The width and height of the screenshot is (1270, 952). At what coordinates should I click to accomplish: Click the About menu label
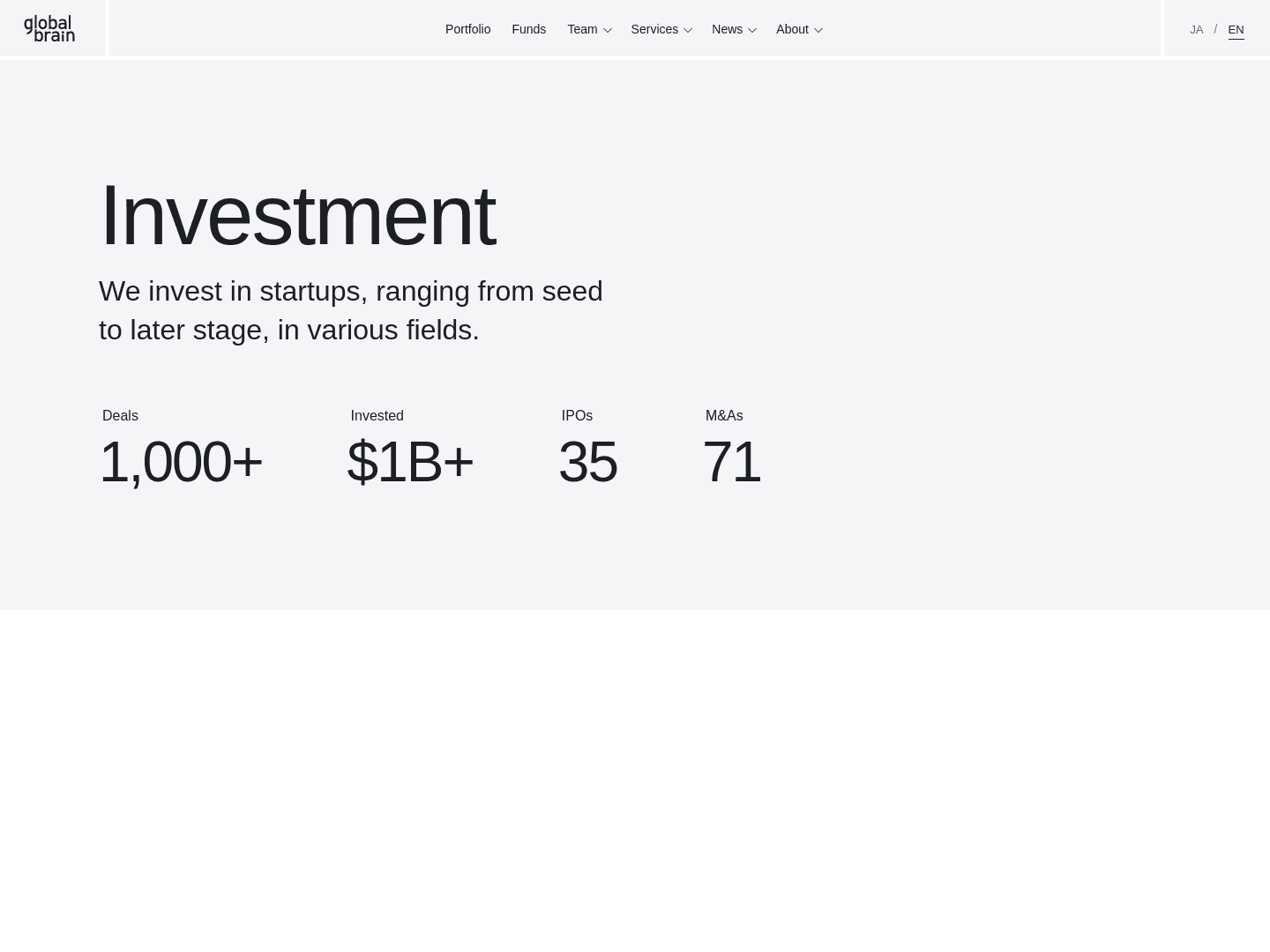coord(792,29)
